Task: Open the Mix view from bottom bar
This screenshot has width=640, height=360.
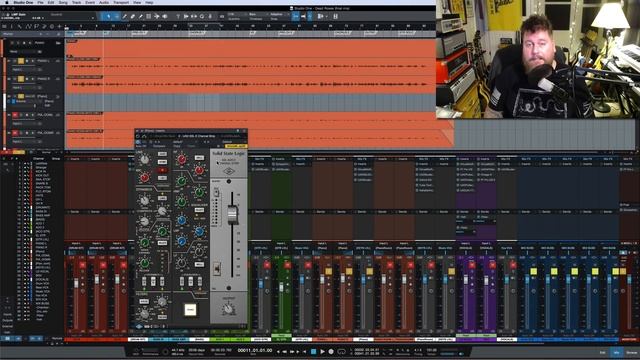Action: point(616,352)
